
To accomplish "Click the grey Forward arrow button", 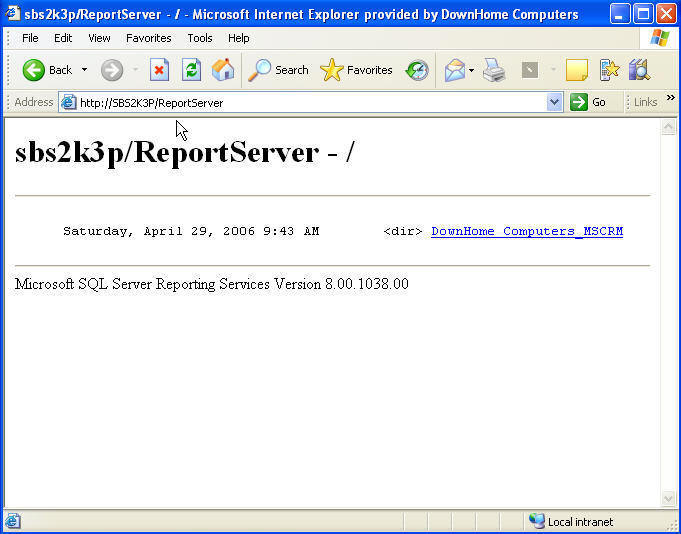I will (112, 70).
